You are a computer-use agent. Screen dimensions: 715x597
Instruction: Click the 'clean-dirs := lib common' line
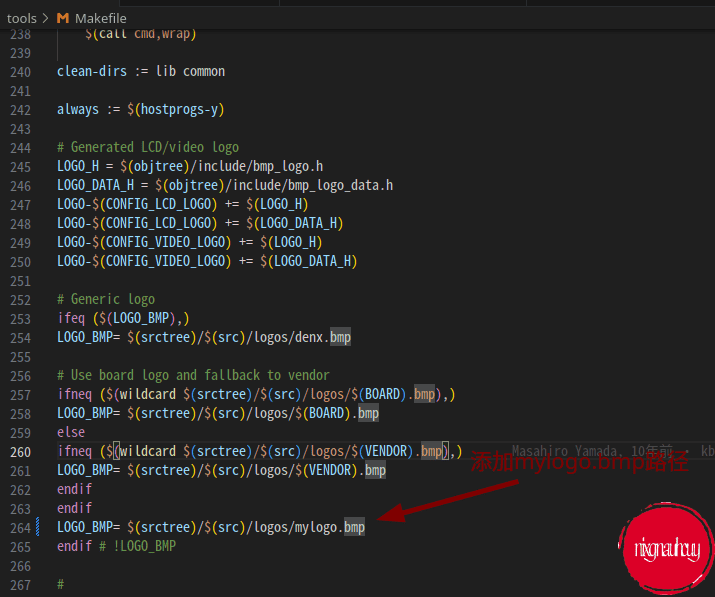141,71
